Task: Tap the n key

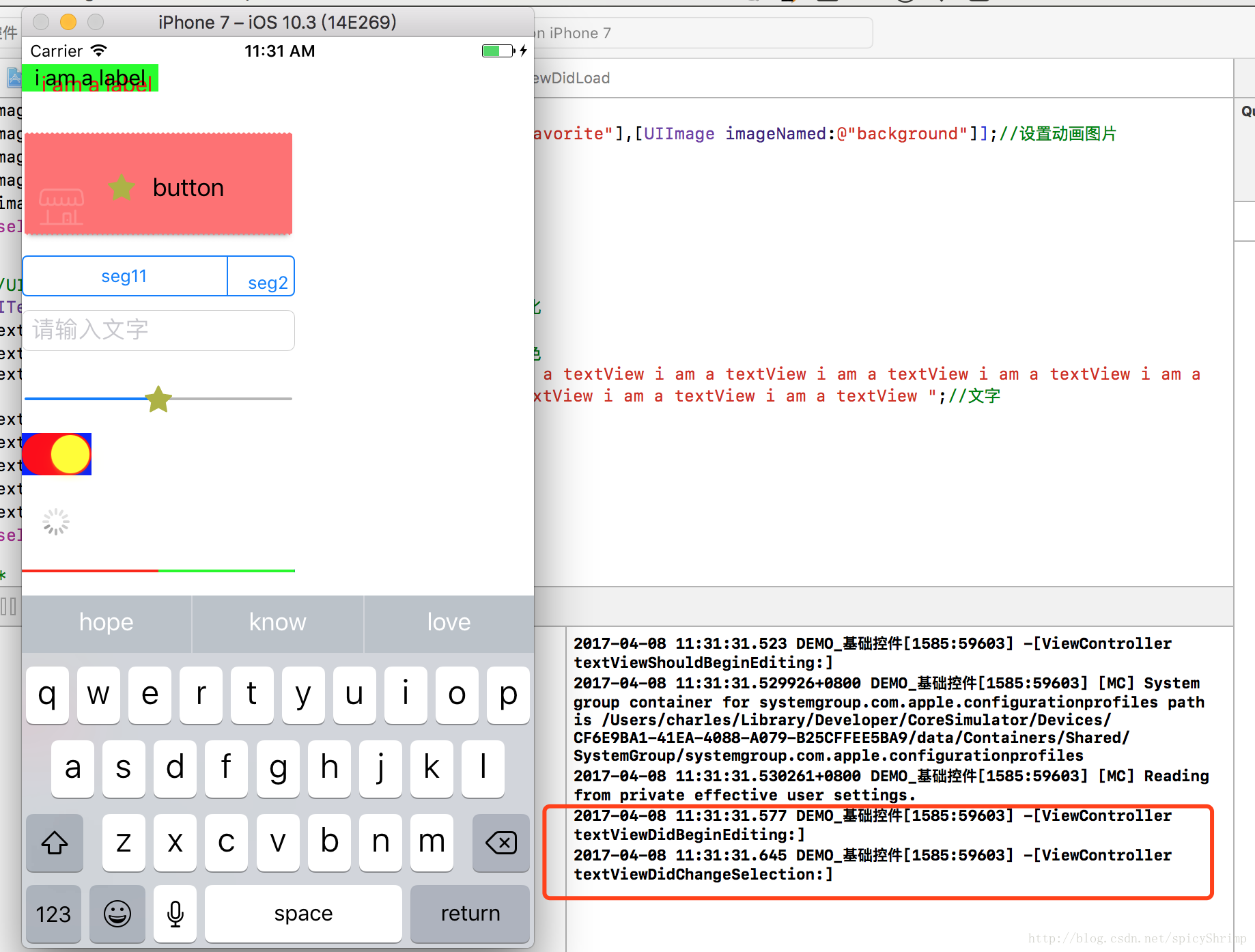Action: pyautogui.click(x=380, y=842)
